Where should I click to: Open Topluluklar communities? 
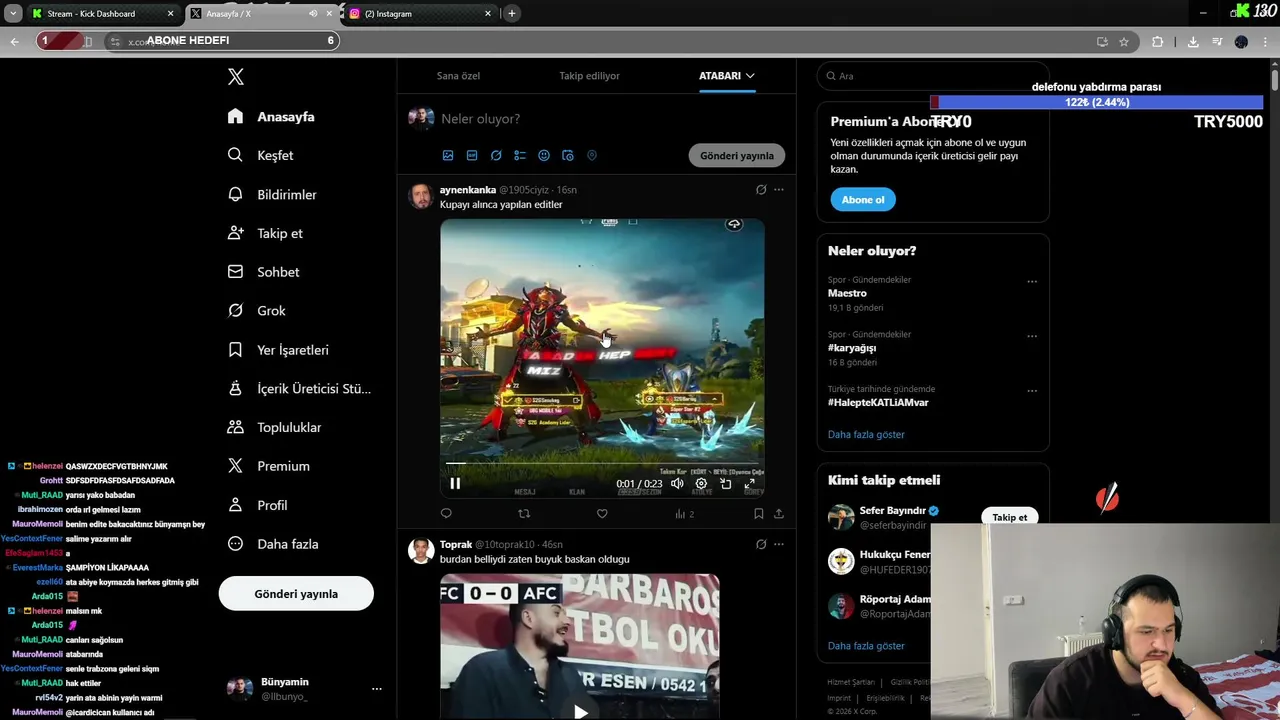click(x=274, y=427)
